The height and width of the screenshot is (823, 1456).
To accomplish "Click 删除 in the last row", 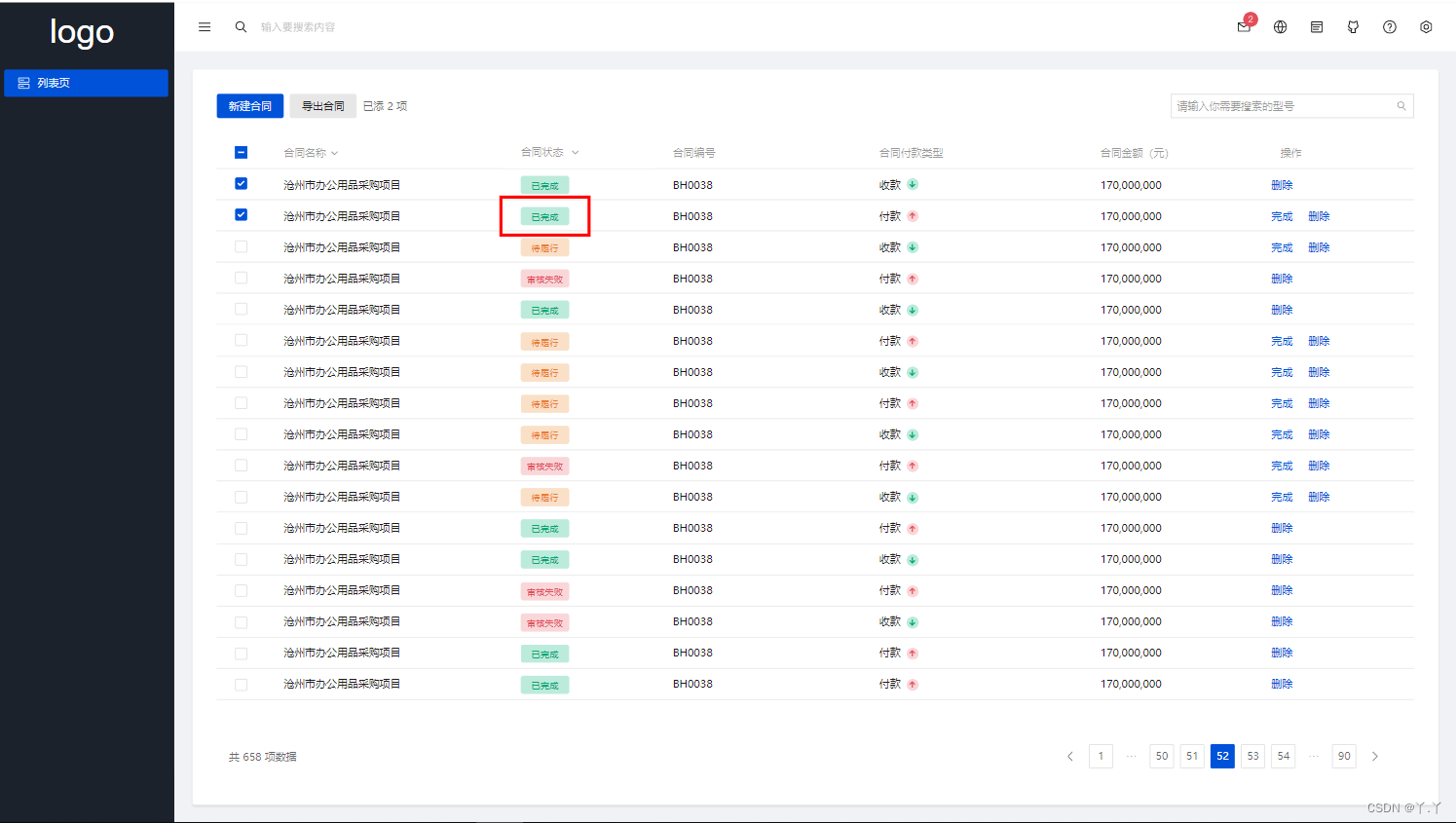I will point(1282,684).
